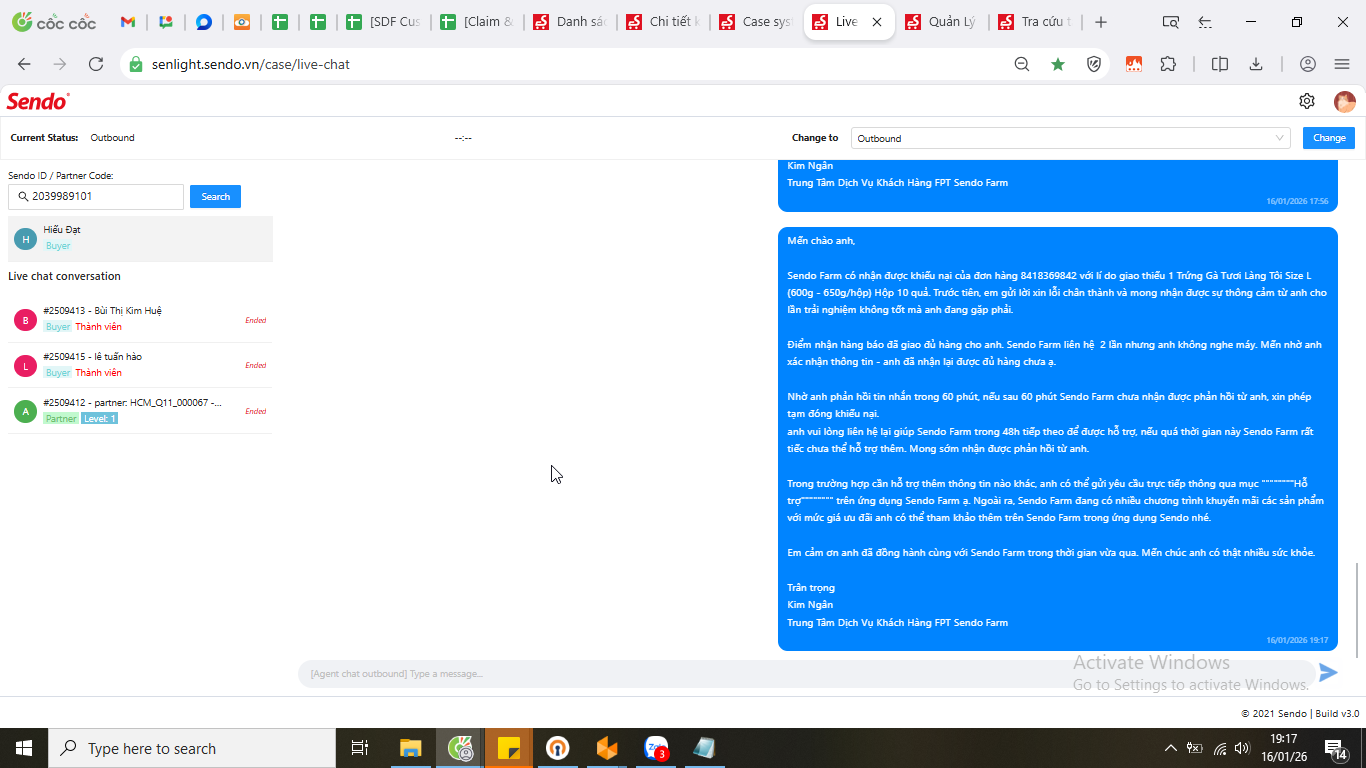Click the 16/01/2026 19:17 message timestamp
Screen dimensions: 1366x768
coord(1297,640)
